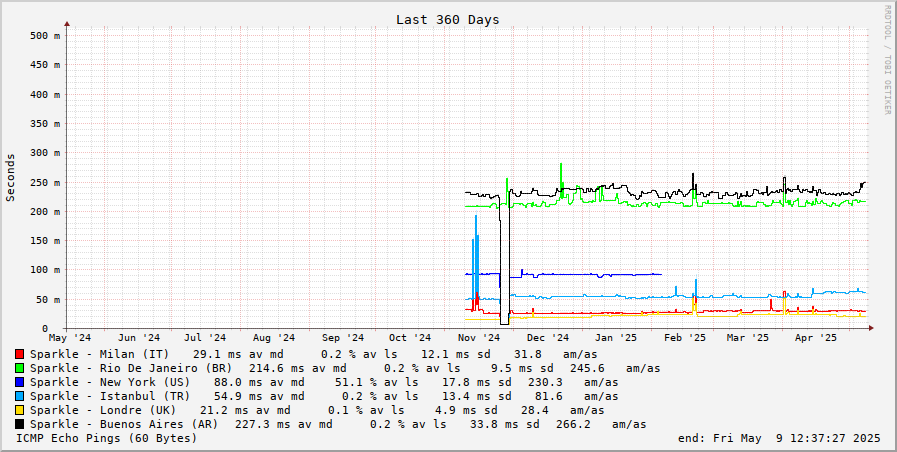Image resolution: width=897 pixels, height=452 pixels.
Task: Click the '12.1 ms sd' Milan value
Action: (x=455, y=354)
